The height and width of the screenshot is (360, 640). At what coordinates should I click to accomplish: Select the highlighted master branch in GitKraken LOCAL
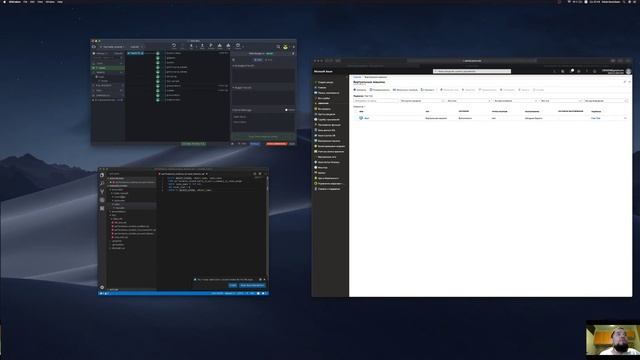[x=108, y=68]
